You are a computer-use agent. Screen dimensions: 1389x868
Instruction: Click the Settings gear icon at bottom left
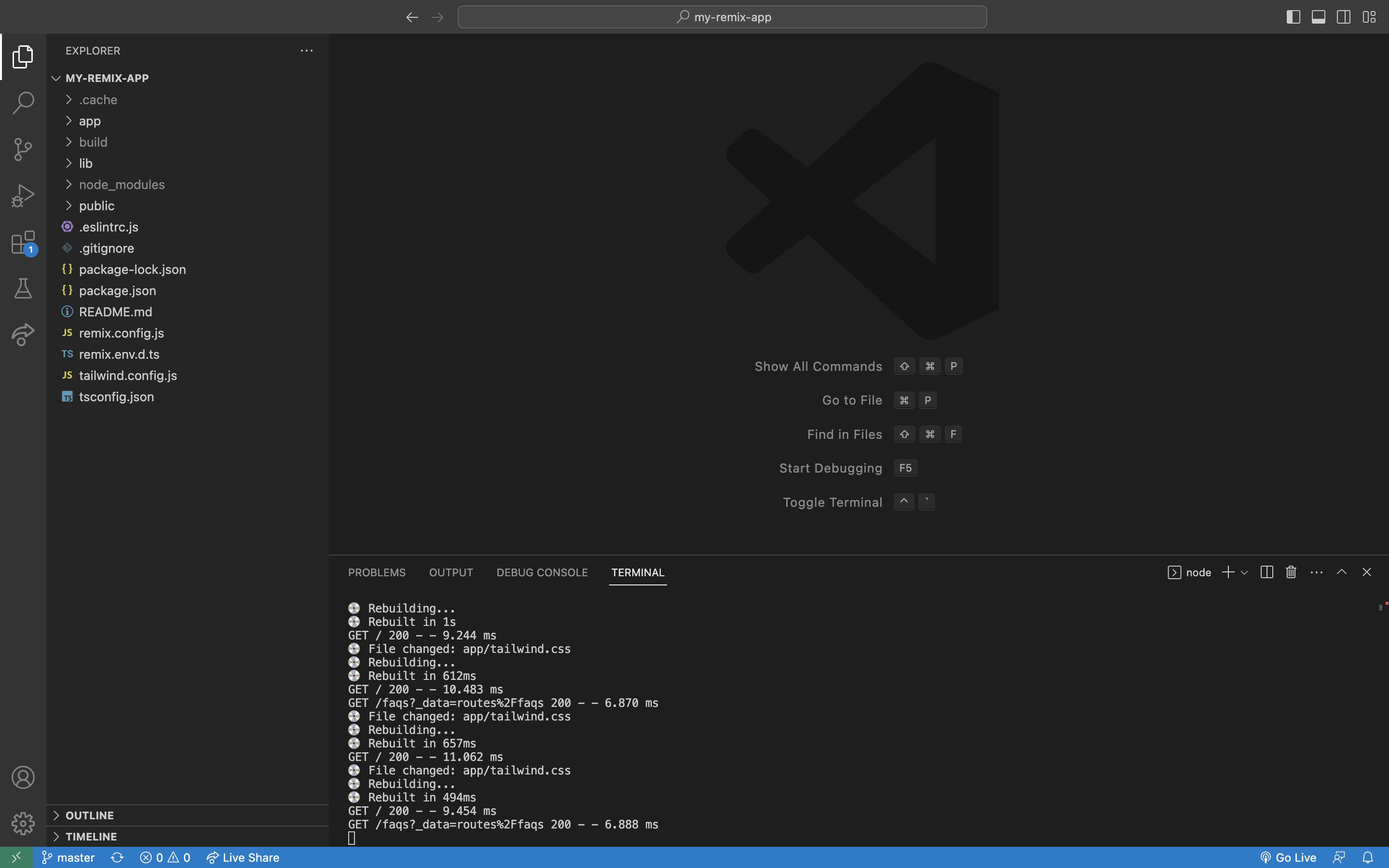(22, 824)
